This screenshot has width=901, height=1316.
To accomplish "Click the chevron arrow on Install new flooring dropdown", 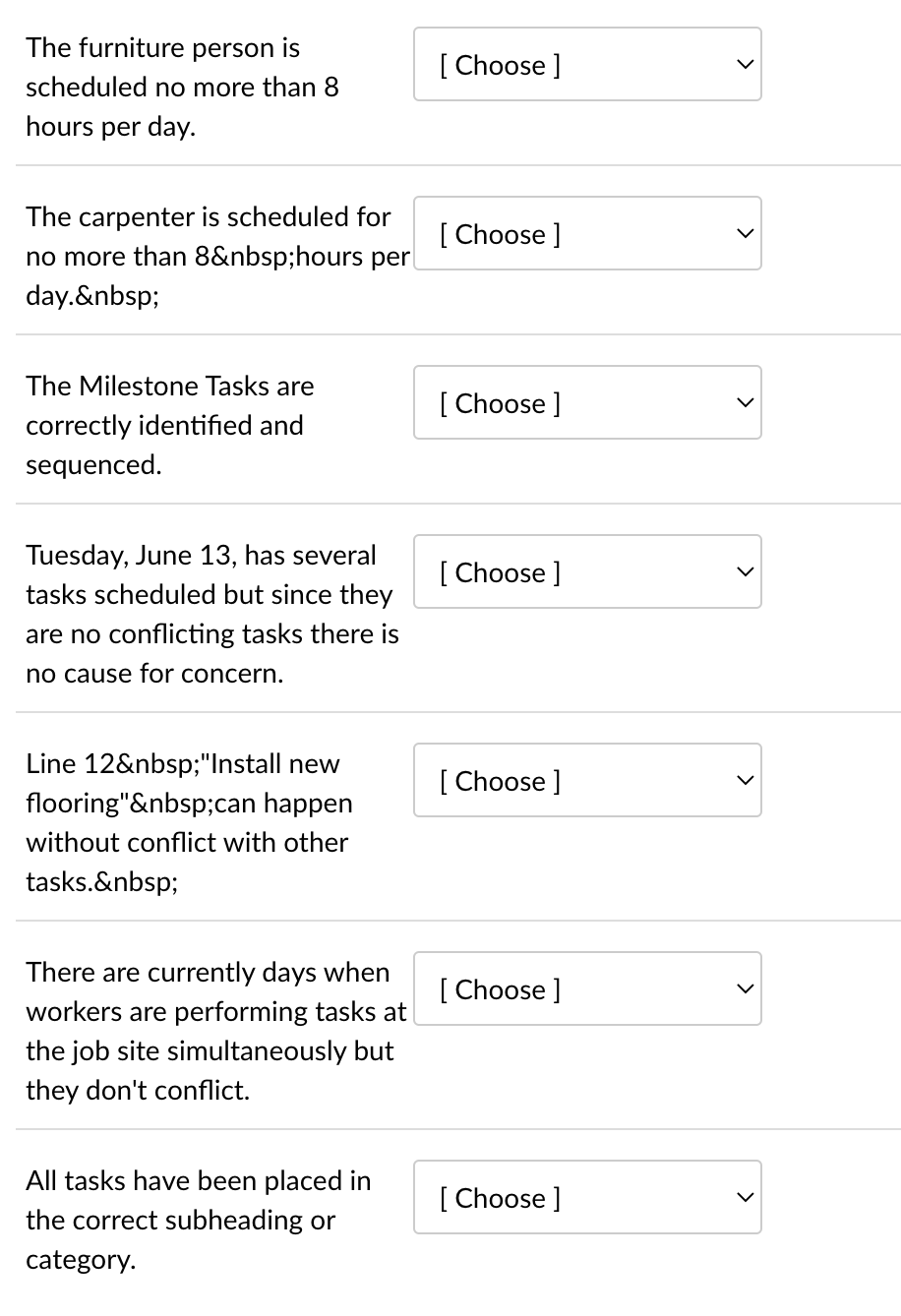I will coord(745,781).
